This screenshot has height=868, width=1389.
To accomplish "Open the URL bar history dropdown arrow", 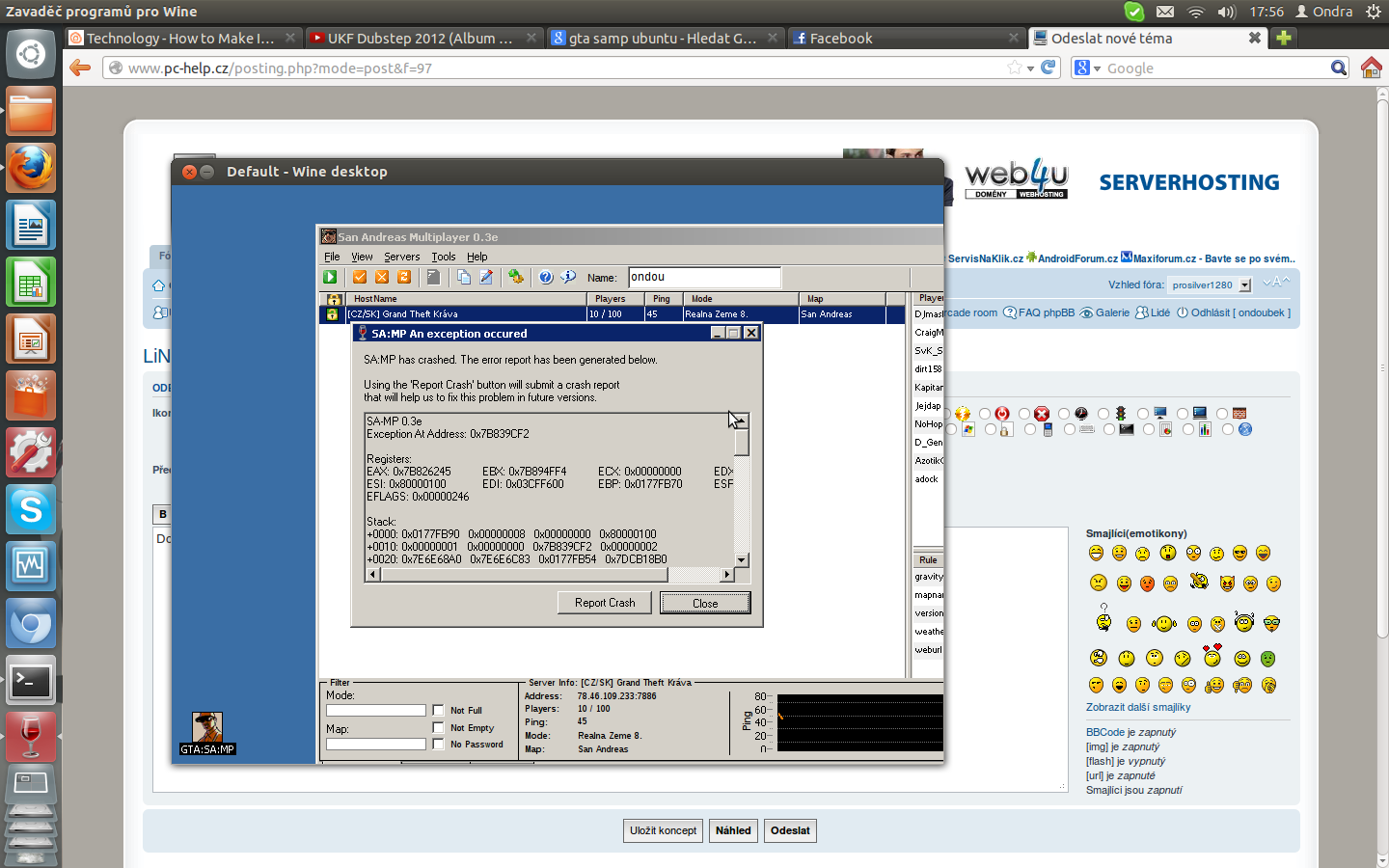I will 1031,68.
